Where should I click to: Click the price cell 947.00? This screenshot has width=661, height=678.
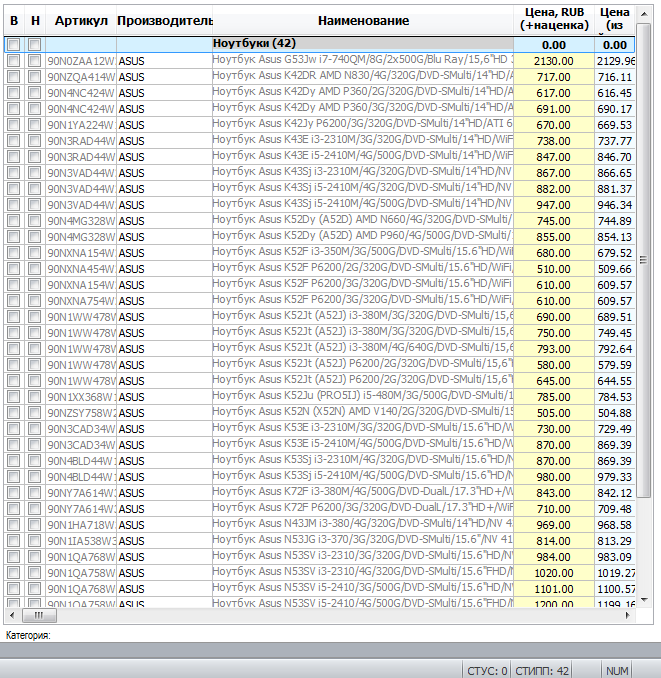coord(554,205)
